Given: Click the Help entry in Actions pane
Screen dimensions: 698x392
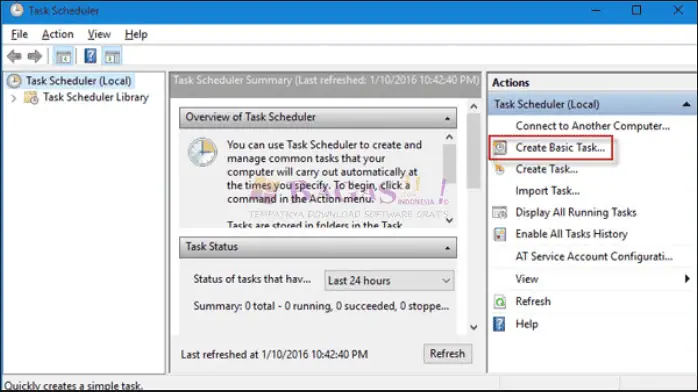Looking at the screenshot, I should (x=527, y=324).
